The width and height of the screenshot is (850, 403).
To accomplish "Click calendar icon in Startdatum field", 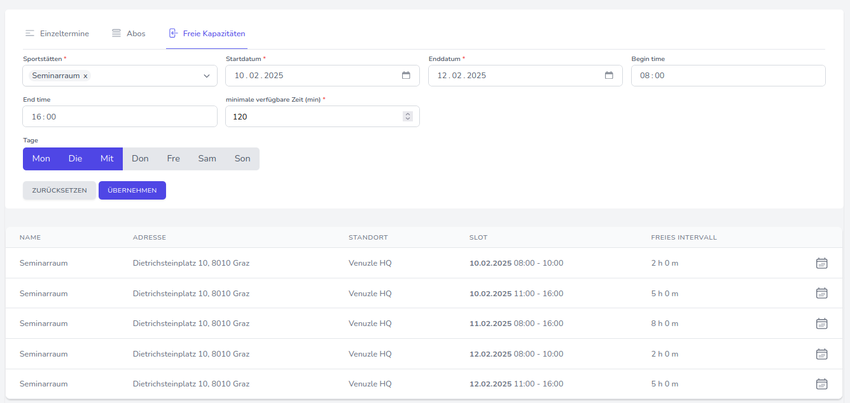I will [x=406, y=76].
